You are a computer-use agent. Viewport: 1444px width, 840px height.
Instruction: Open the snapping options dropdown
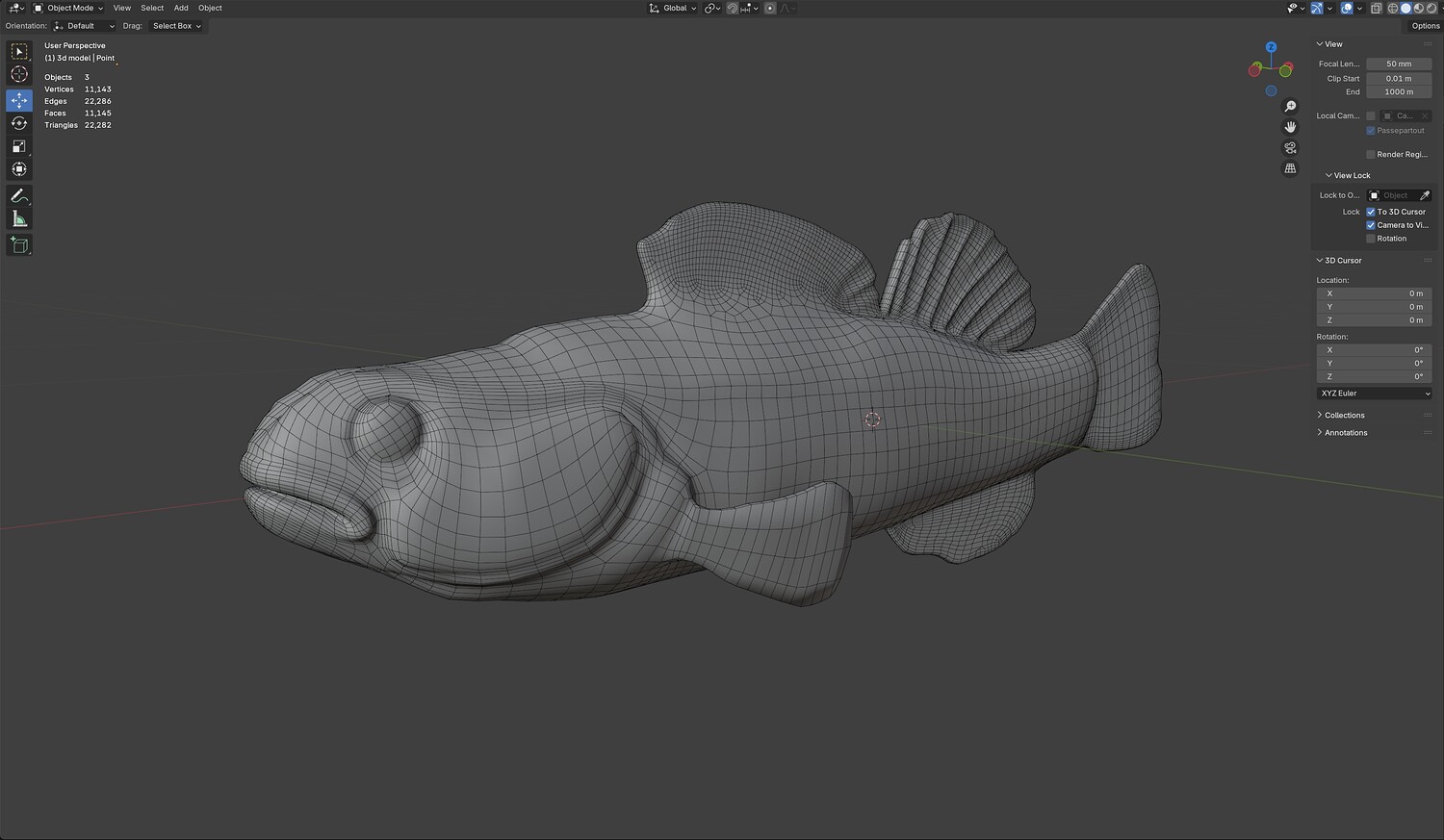750,8
